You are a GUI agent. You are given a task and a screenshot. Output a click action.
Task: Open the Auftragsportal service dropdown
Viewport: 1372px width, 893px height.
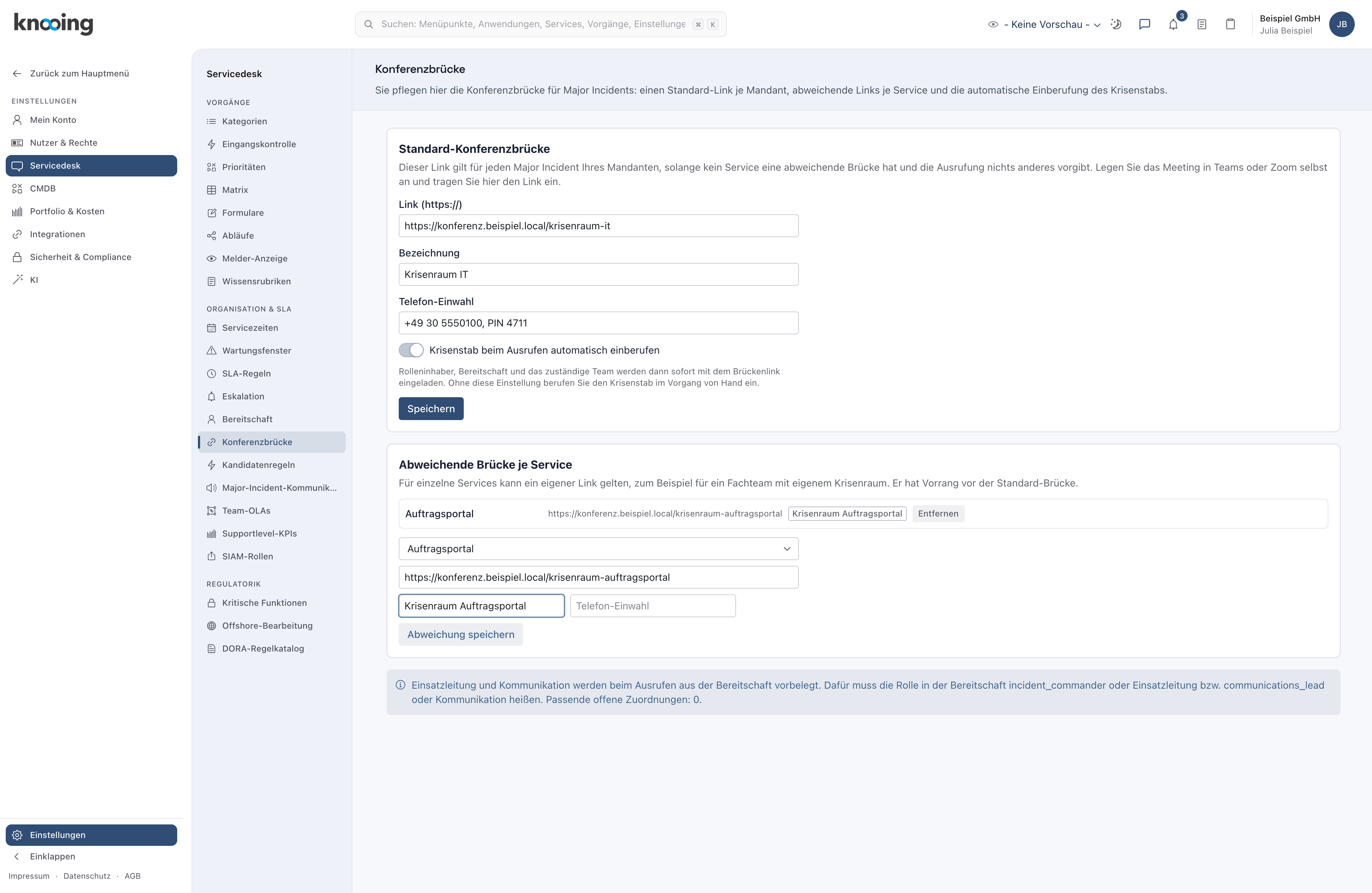[598, 549]
